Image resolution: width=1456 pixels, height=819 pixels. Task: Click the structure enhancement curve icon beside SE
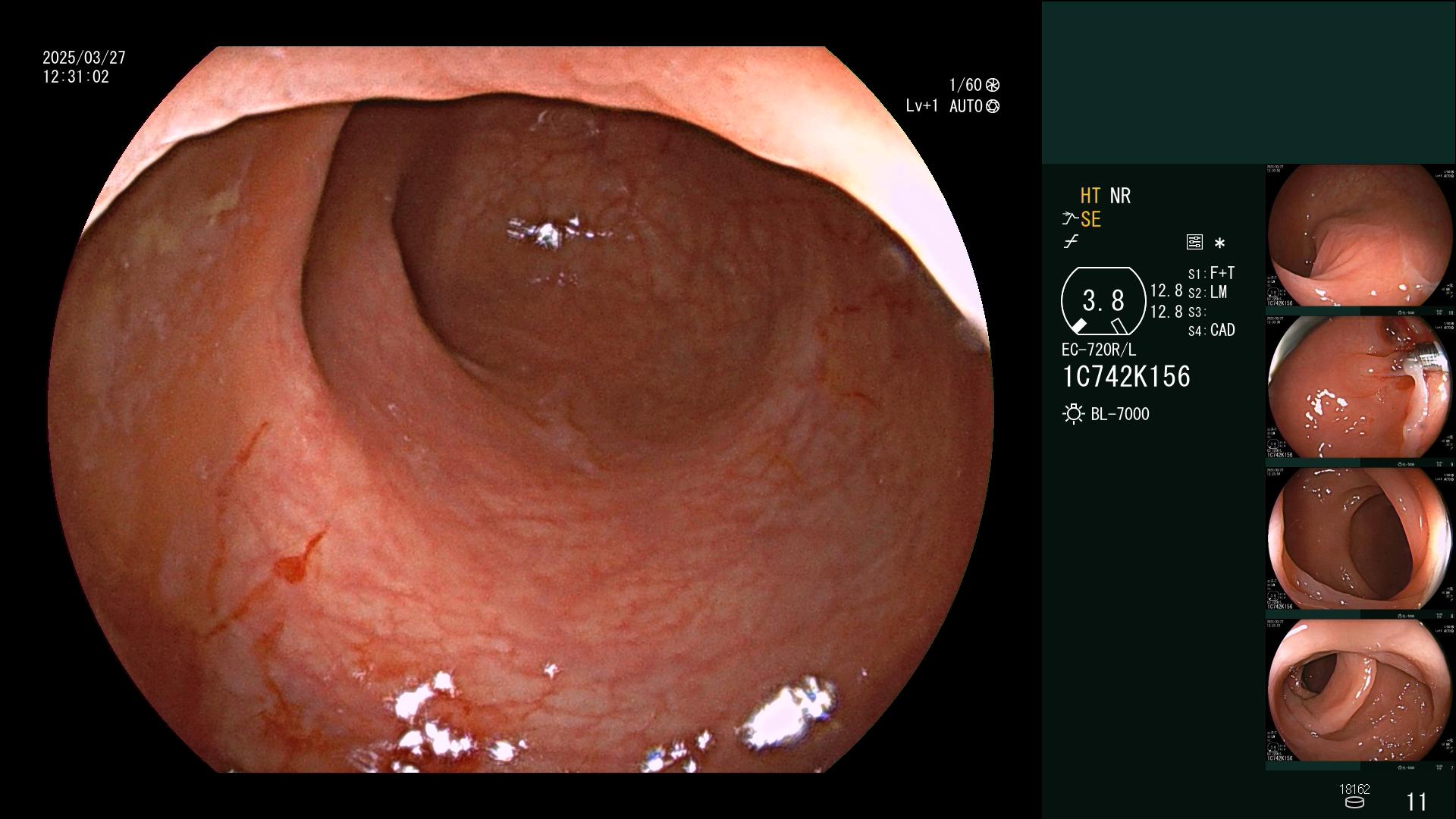click(x=1070, y=219)
